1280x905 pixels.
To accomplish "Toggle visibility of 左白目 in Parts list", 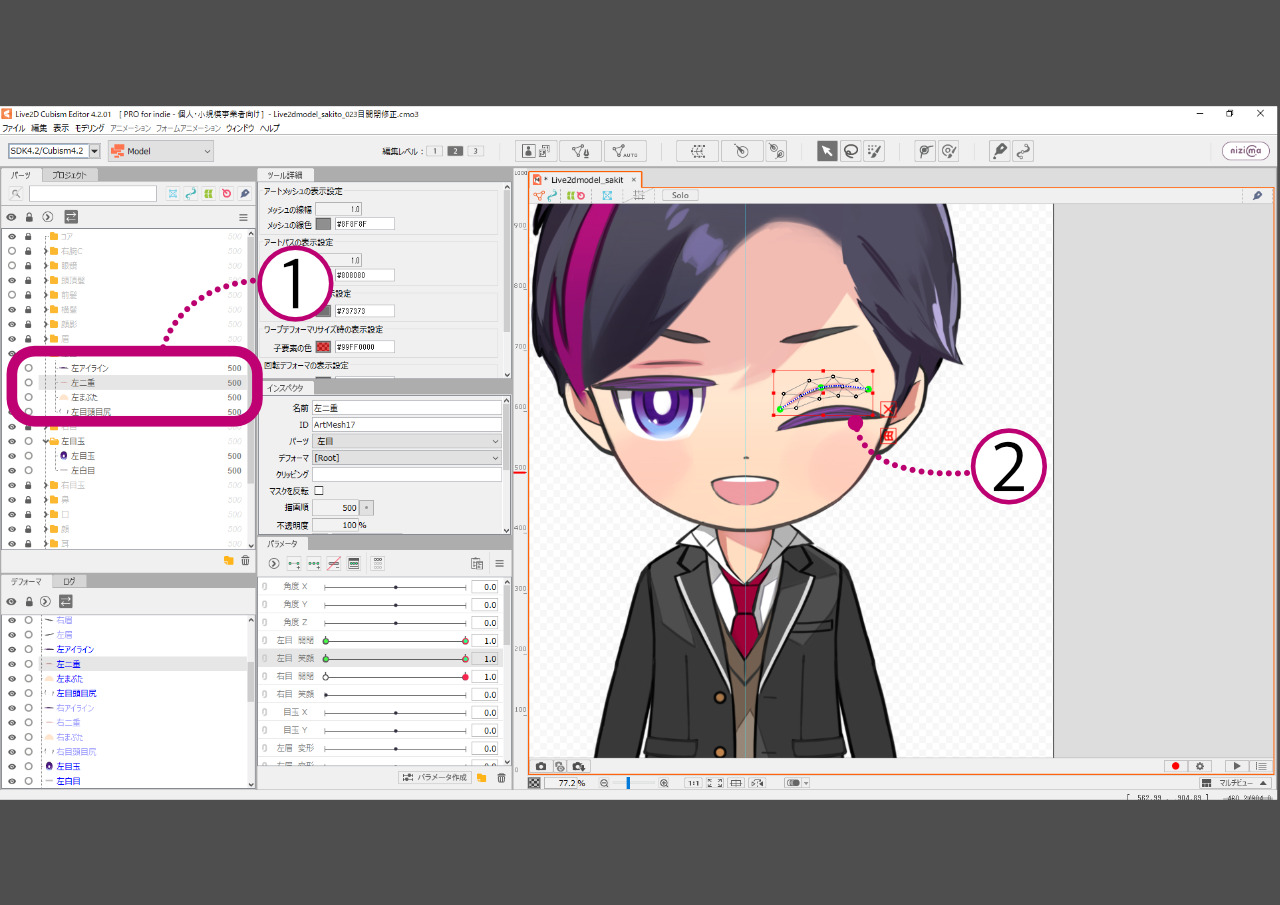I will (x=12, y=470).
